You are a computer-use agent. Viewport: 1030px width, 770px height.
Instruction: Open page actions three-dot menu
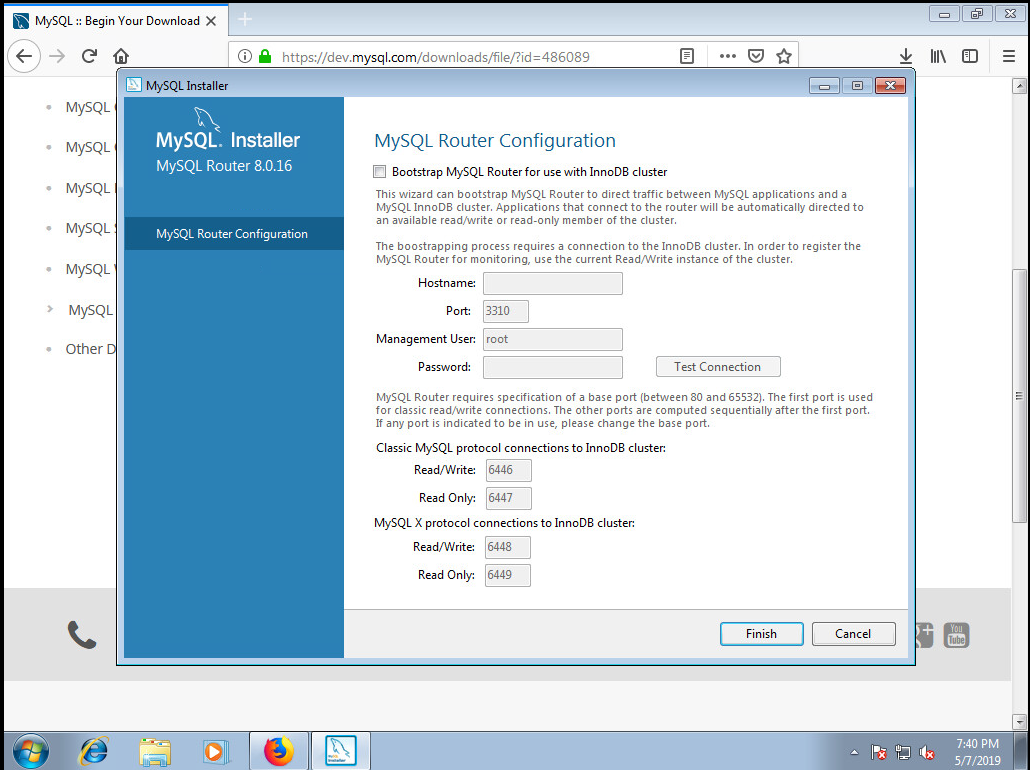728,57
